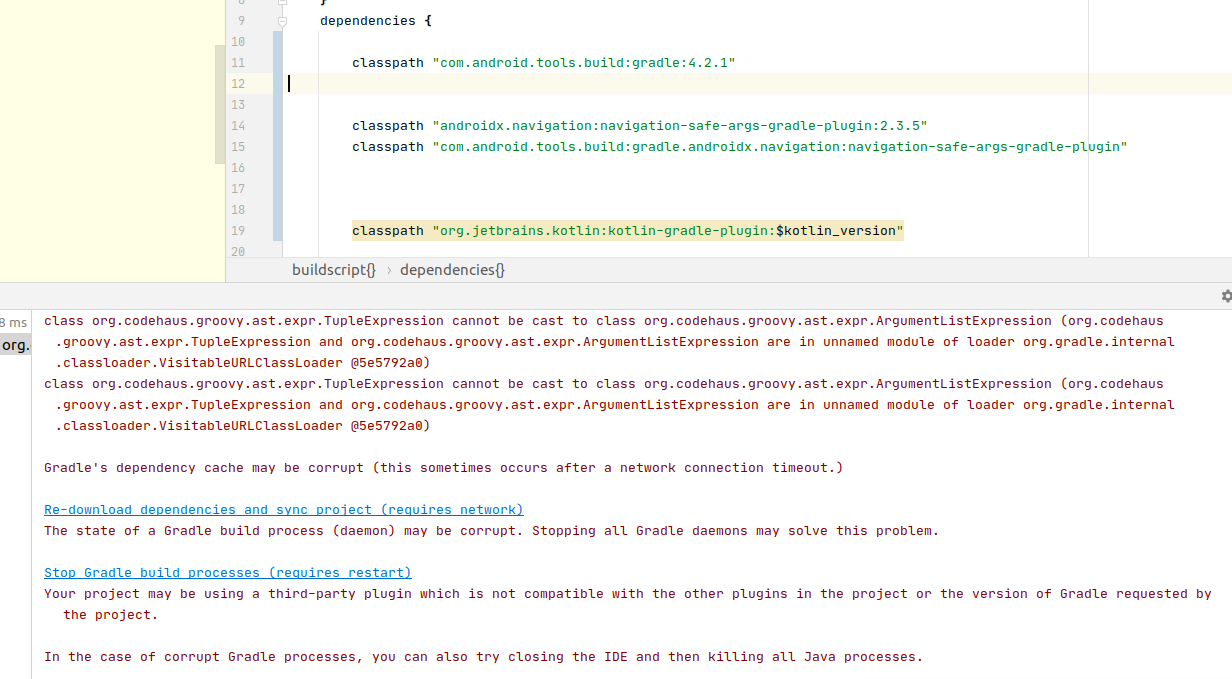
Task: Select dependencies{} breadcrumb
Action: (x=452, y=270)
